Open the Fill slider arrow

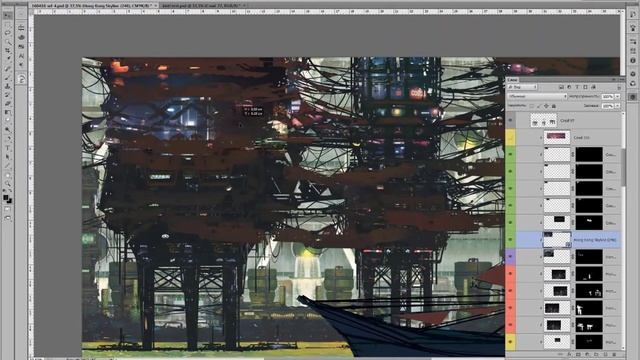pos(618,106)
